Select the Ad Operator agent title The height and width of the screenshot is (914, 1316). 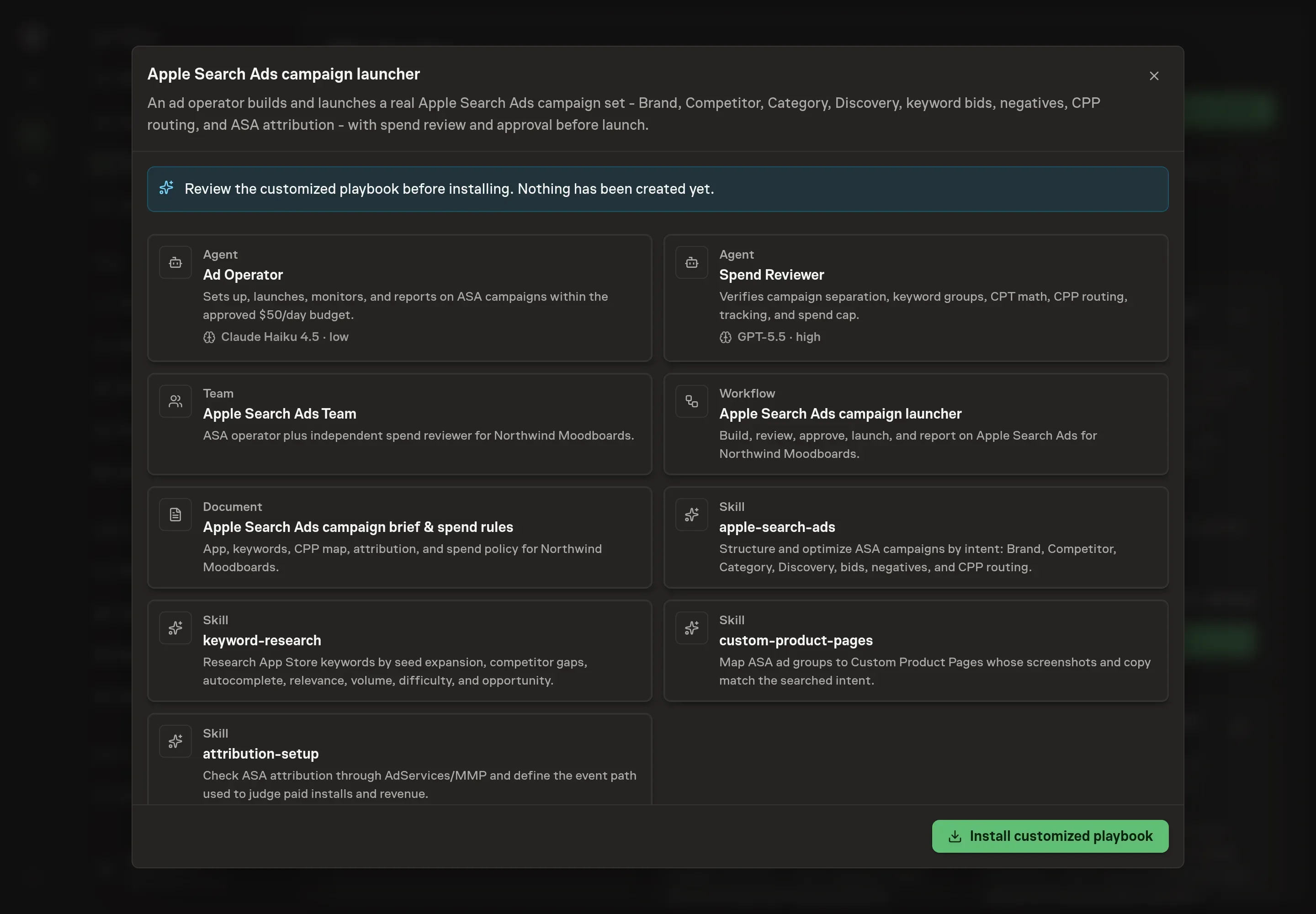(x=243, y=275)
